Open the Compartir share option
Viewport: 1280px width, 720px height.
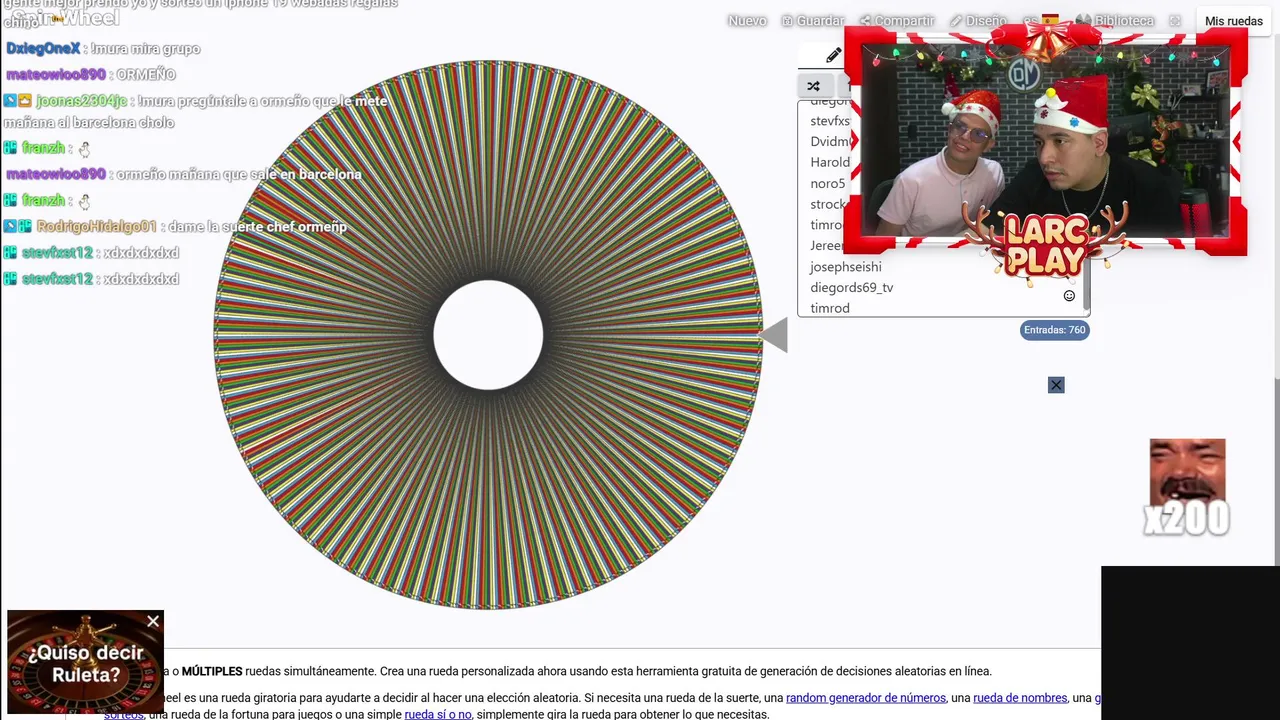point(897,21)
